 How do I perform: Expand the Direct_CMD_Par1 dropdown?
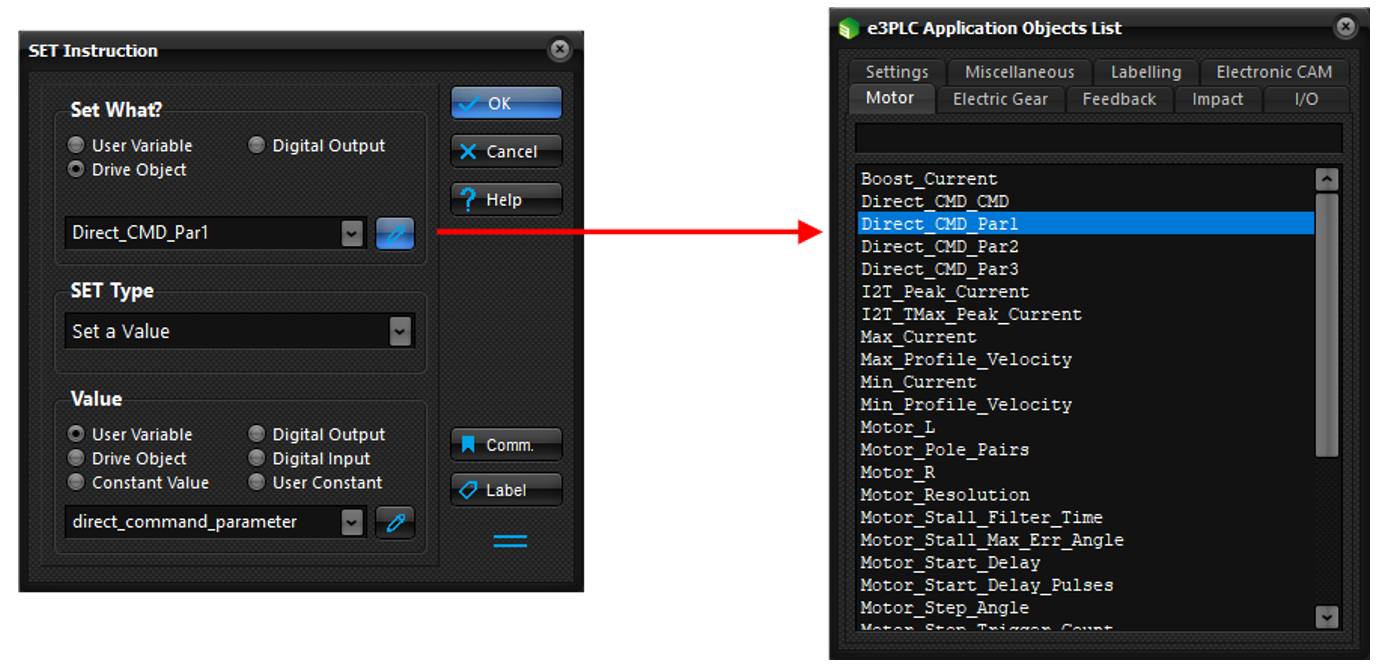(352, 234)
